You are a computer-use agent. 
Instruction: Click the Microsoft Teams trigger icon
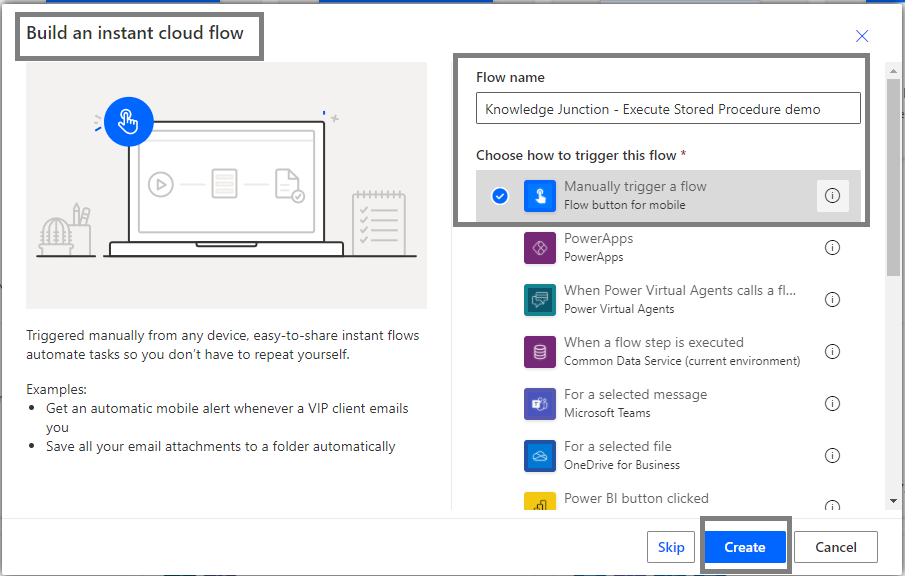coord(540,403)
